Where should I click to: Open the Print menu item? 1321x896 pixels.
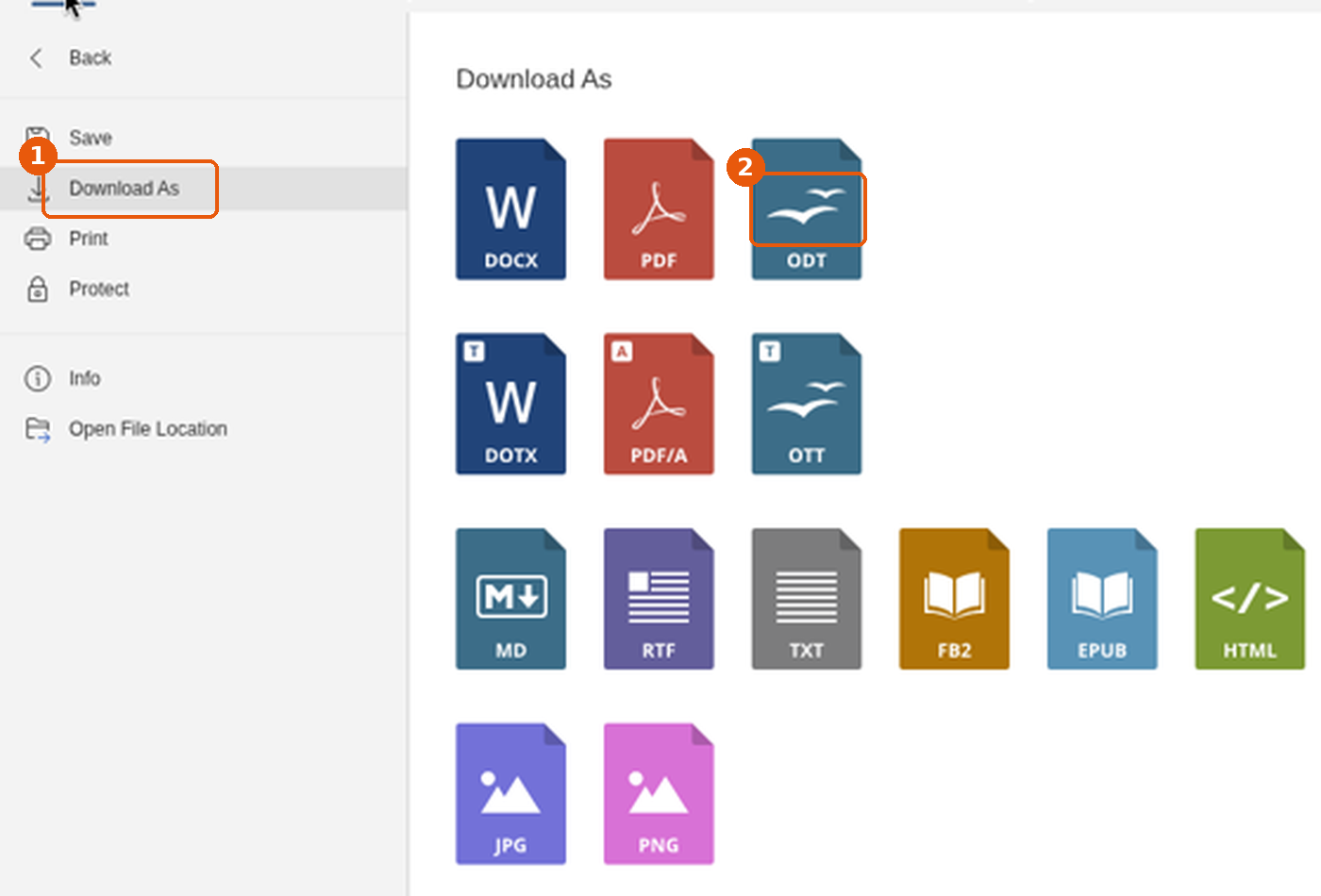point(204,239)
